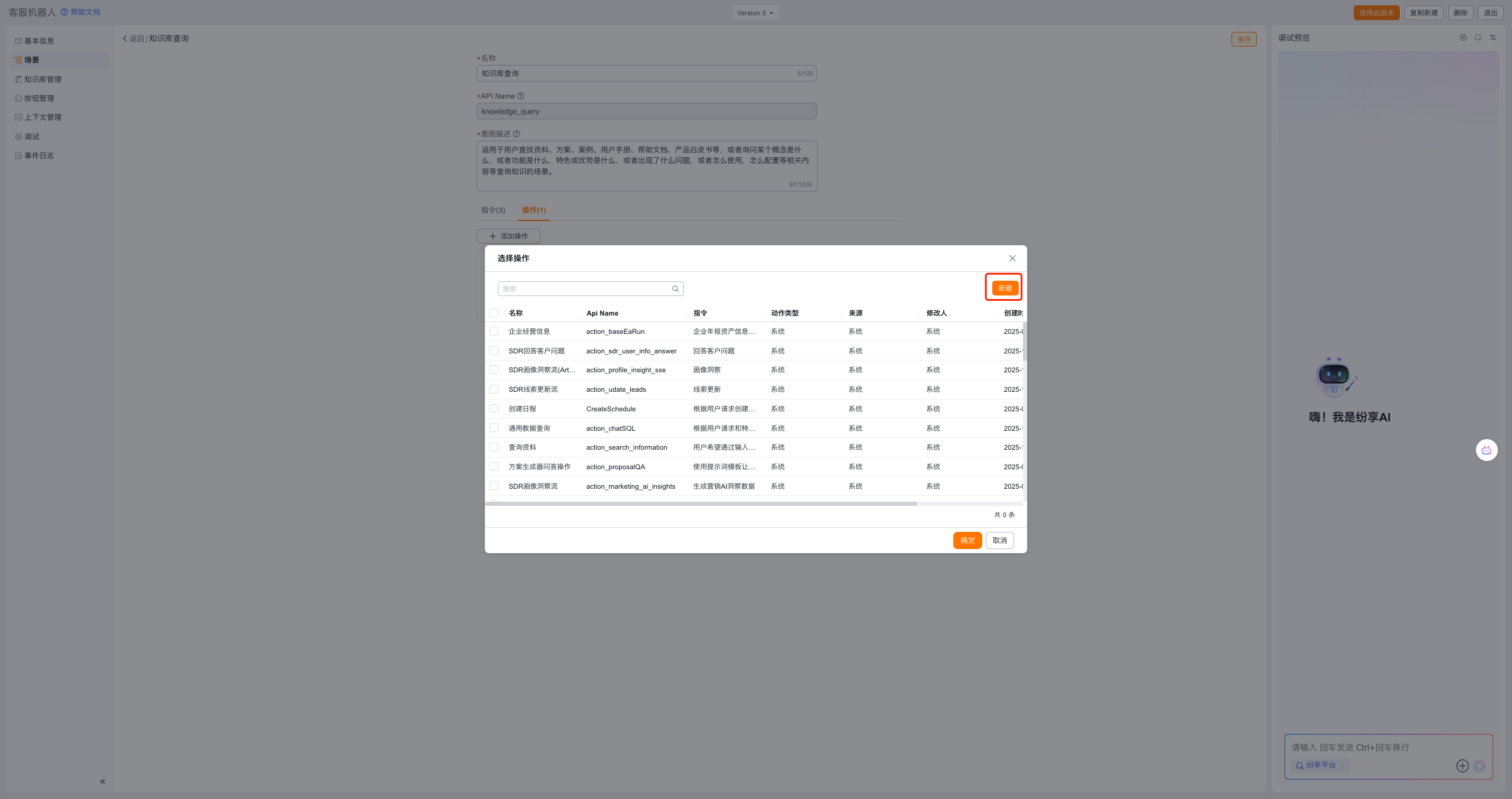Click the 确定 confirm button
The height and width of the screenshot is (799, 1512).
pyautogui.click(x=967, y=540)
